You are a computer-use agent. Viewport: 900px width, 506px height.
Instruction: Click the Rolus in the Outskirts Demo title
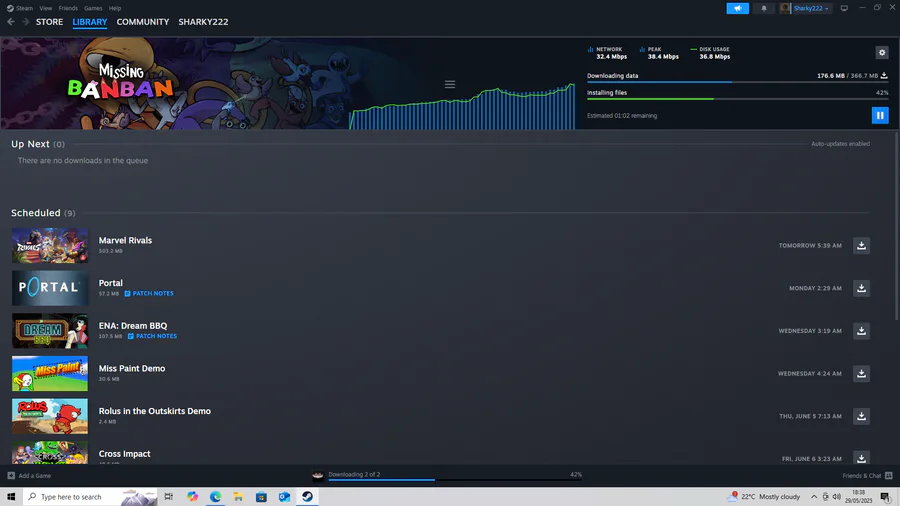click(154, 411)
